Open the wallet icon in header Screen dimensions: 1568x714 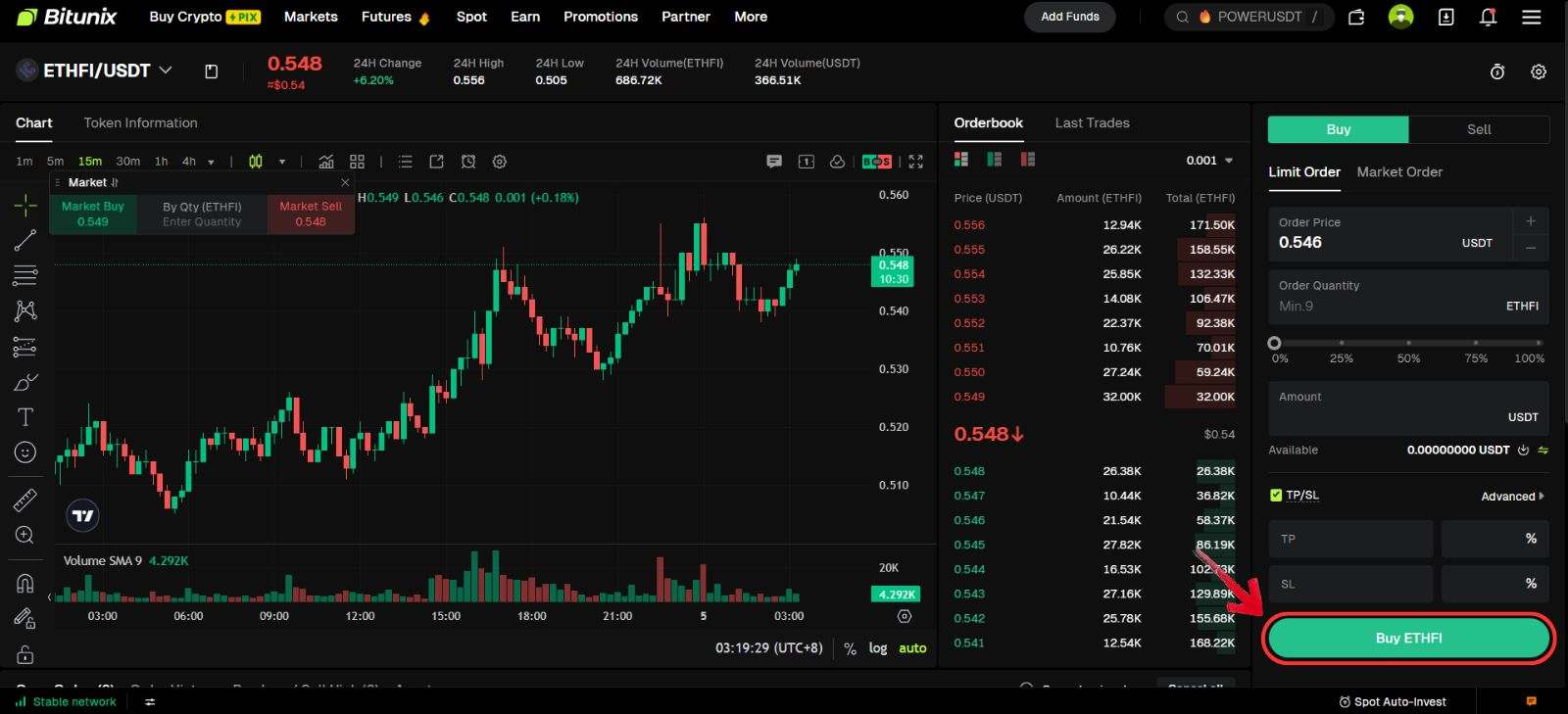tap(1356, 17)
